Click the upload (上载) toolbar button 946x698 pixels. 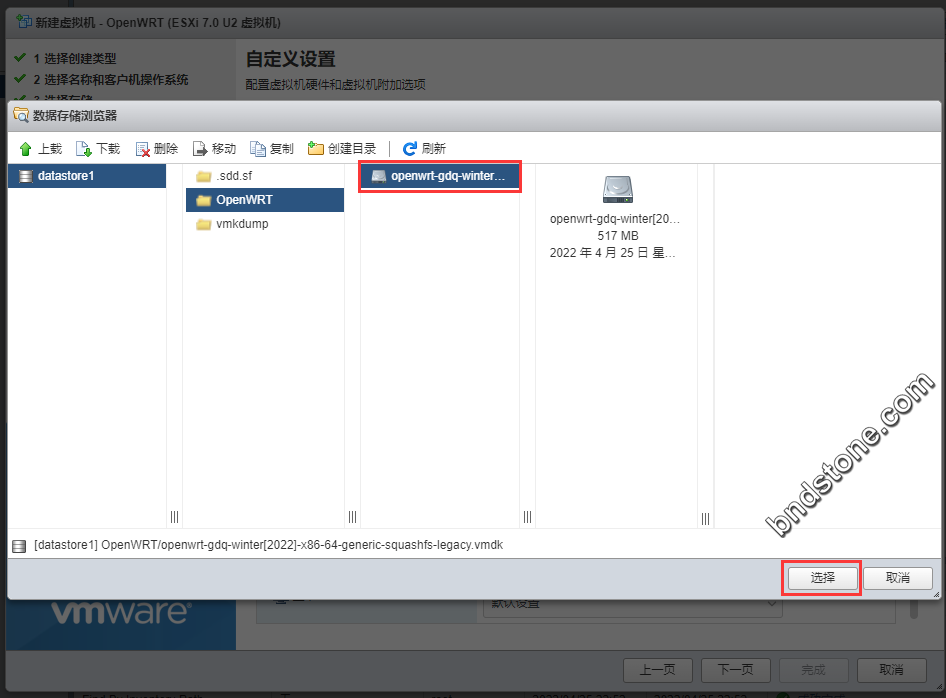40,148
